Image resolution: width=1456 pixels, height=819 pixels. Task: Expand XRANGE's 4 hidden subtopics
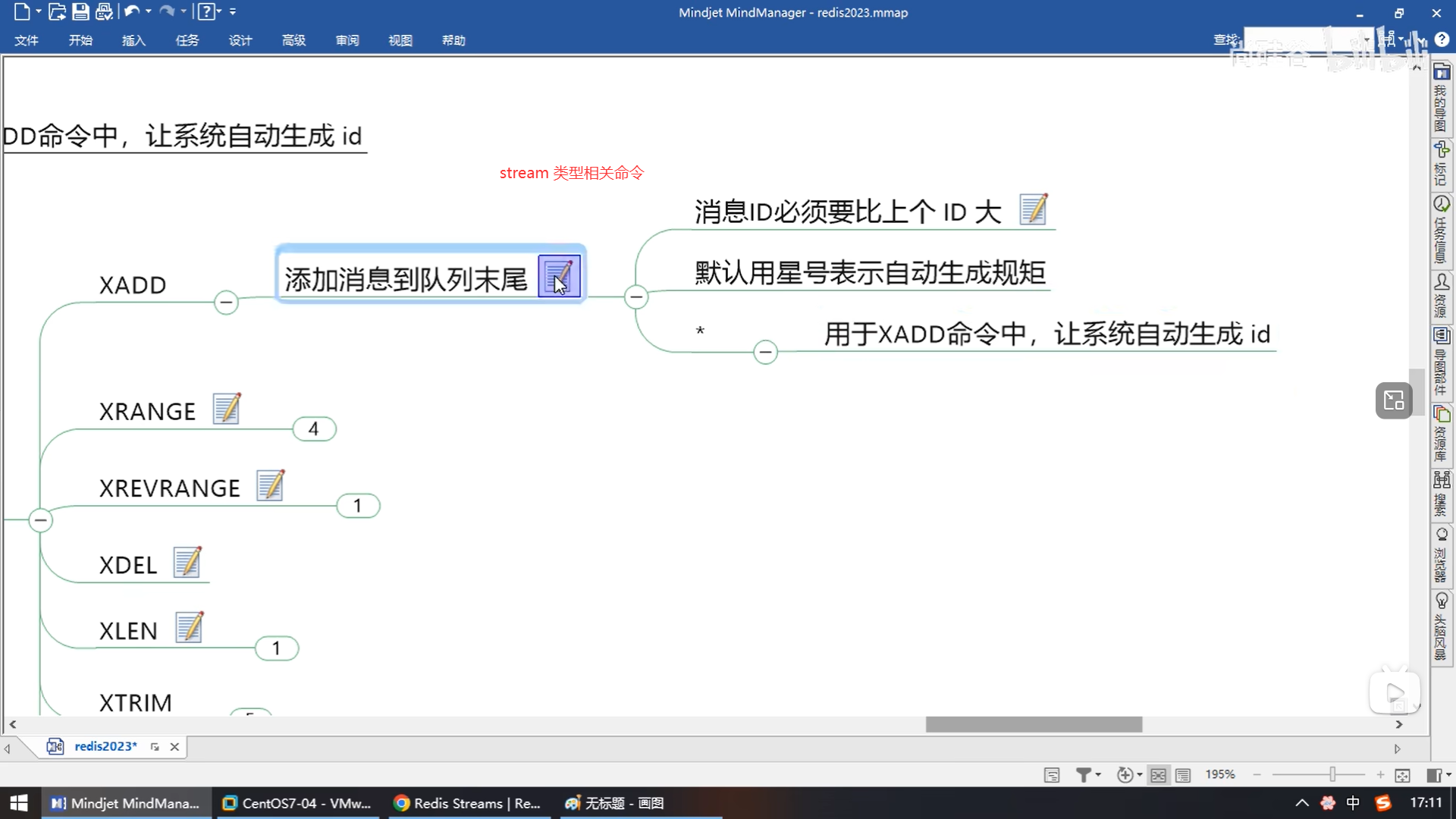pyautogui.click(x=314, y=429)
